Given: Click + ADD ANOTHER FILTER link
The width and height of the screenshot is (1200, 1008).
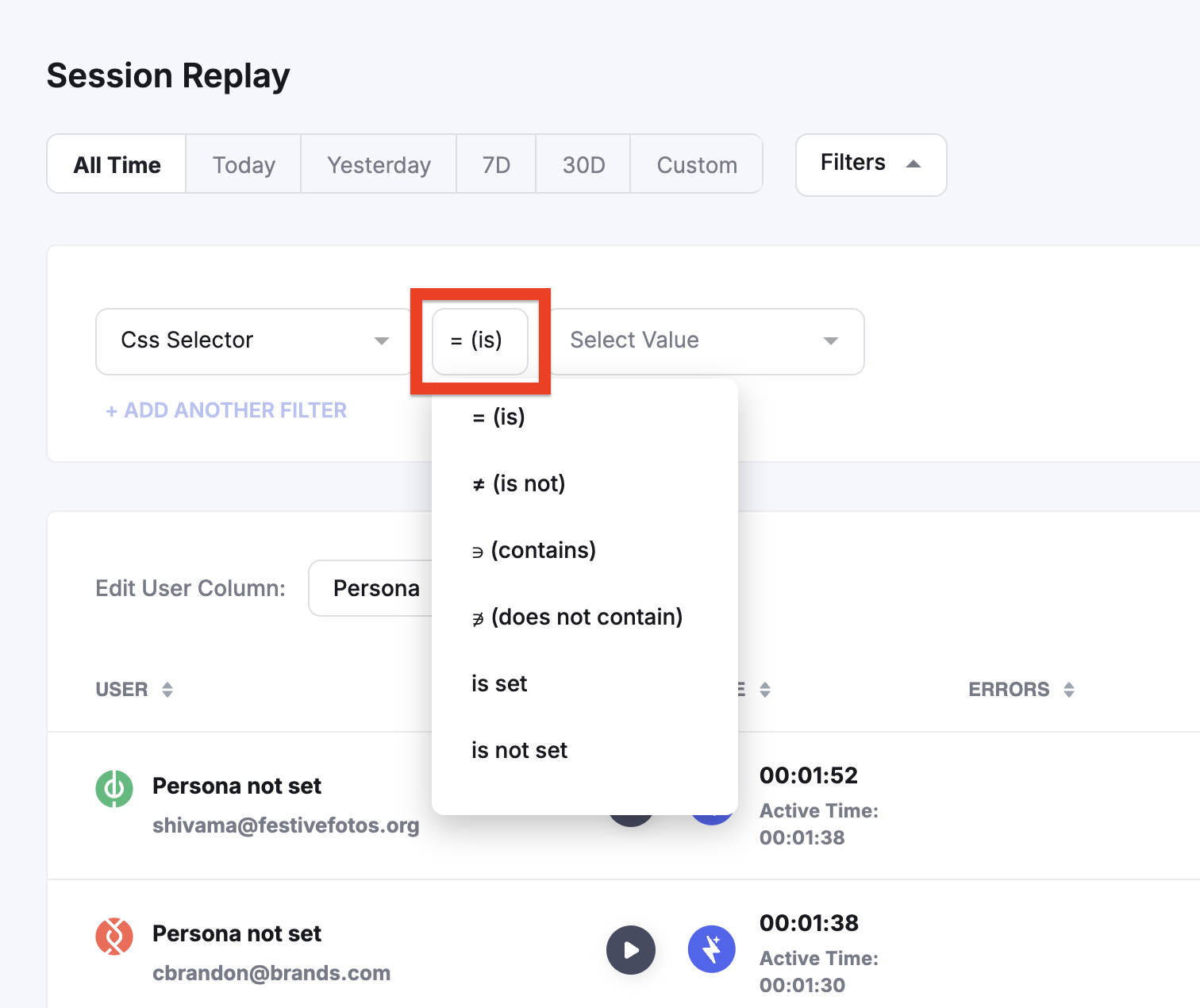Looking at the screenshot, I should coord(226,410).
